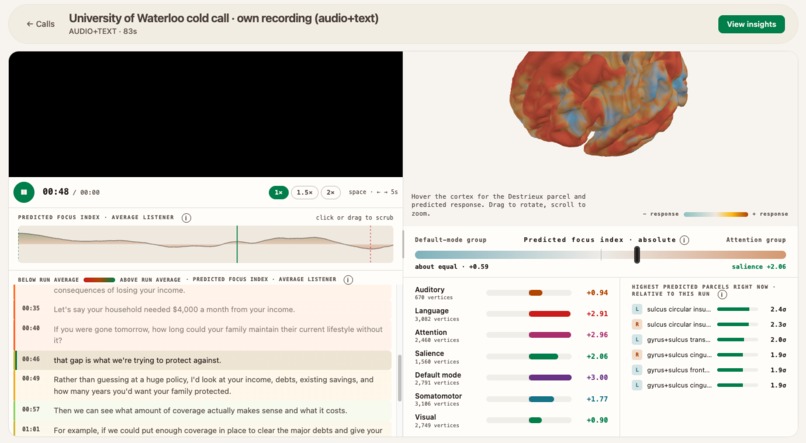Jump to transcript line at 00:49
806x443 pixels.
203,385
